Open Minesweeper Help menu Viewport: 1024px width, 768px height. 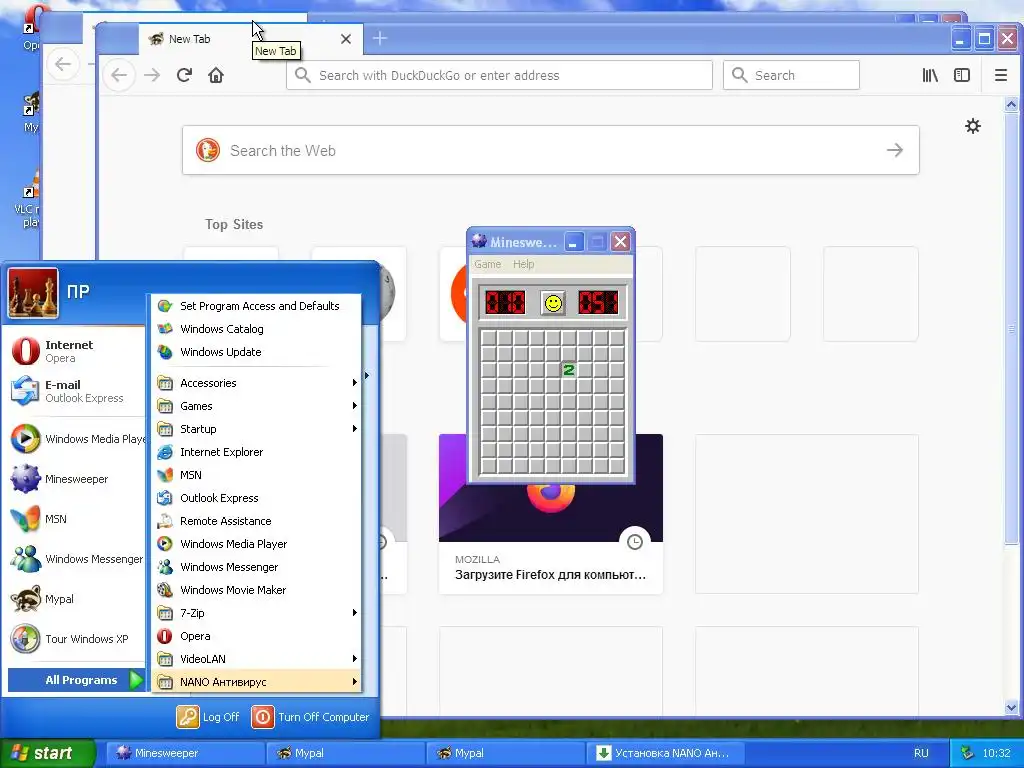pos(523,264)
